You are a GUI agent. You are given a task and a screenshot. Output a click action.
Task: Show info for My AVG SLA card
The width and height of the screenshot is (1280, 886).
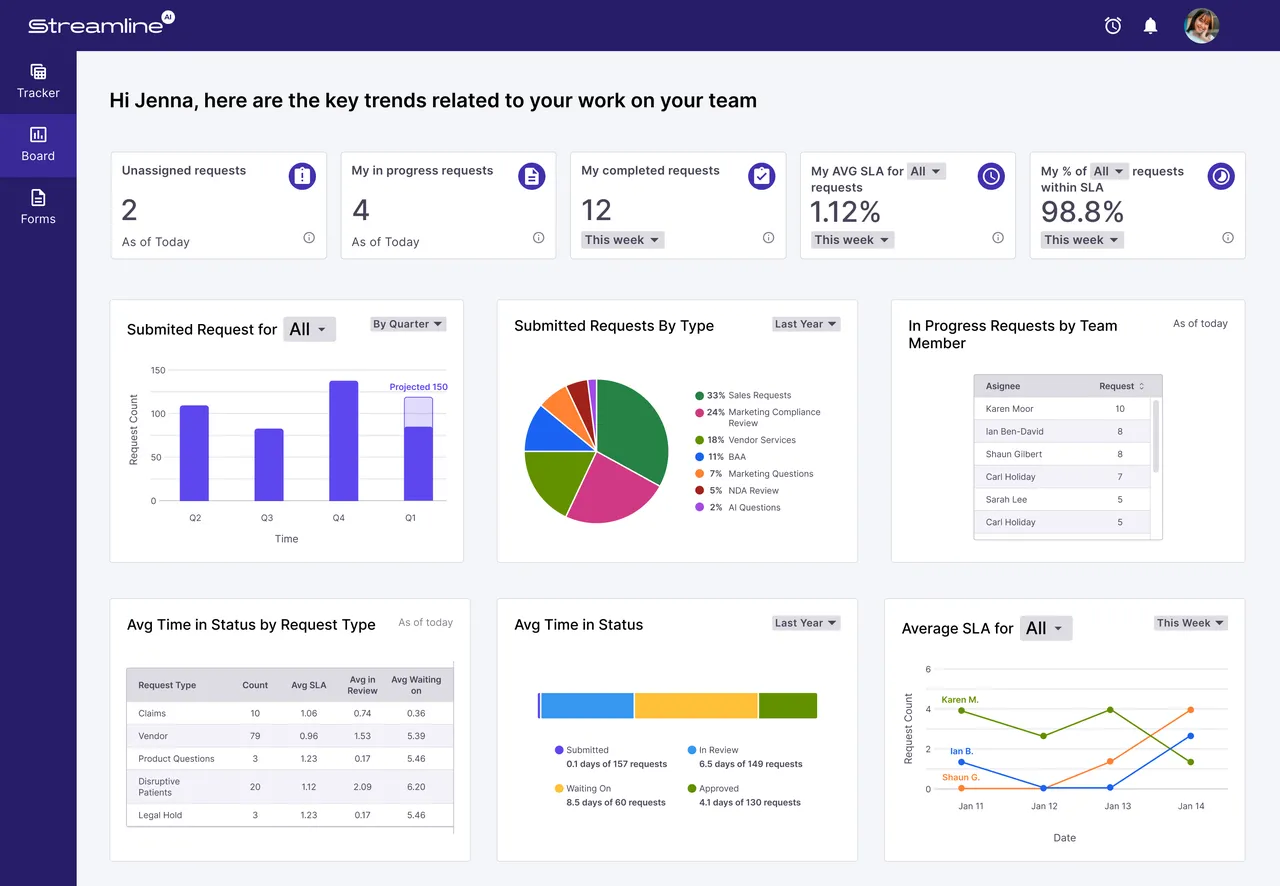998,238
